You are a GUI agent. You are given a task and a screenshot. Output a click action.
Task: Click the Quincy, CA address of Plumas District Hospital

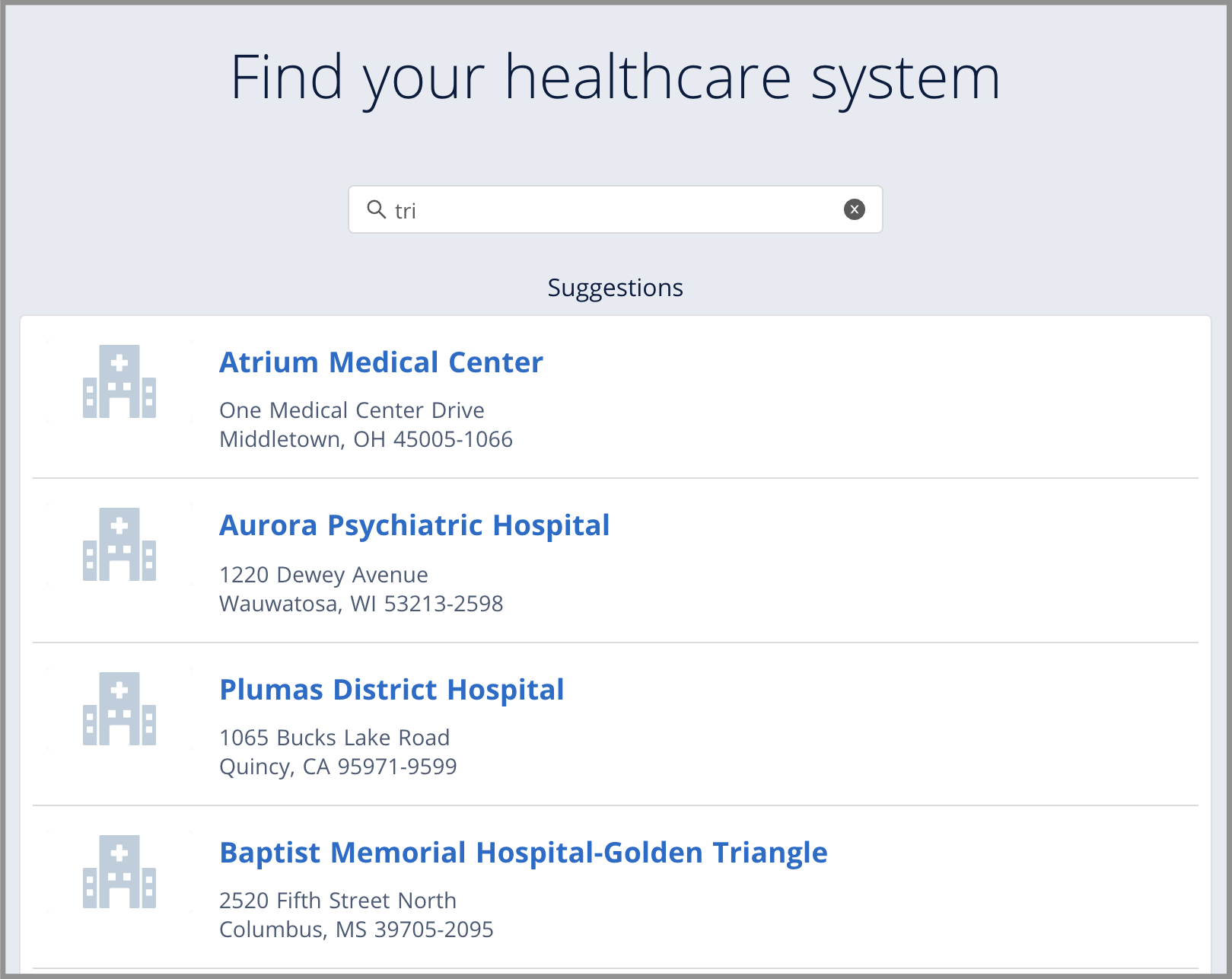338,766
